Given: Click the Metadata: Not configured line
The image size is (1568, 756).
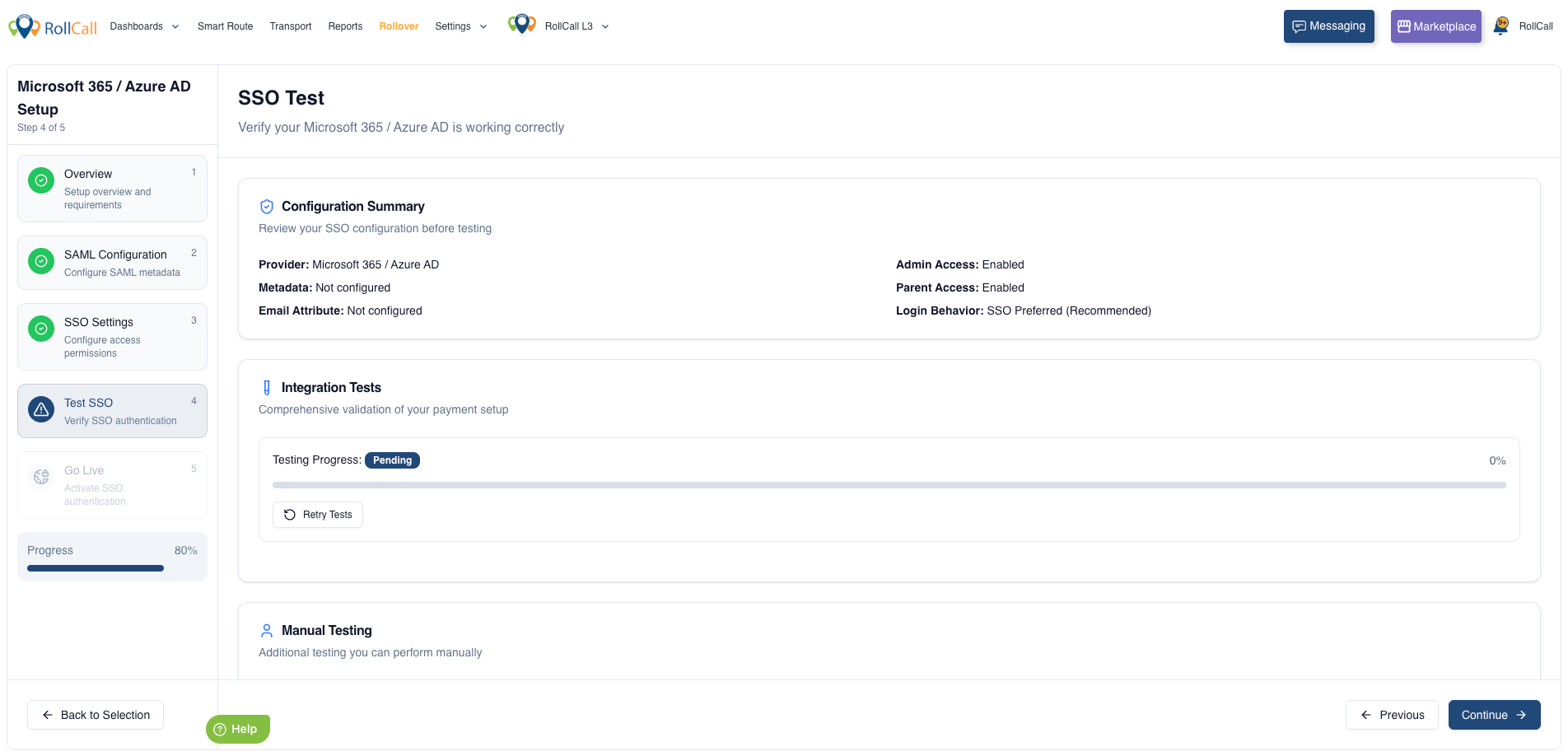Looking at the screenshot, I should tap(324, 287).
